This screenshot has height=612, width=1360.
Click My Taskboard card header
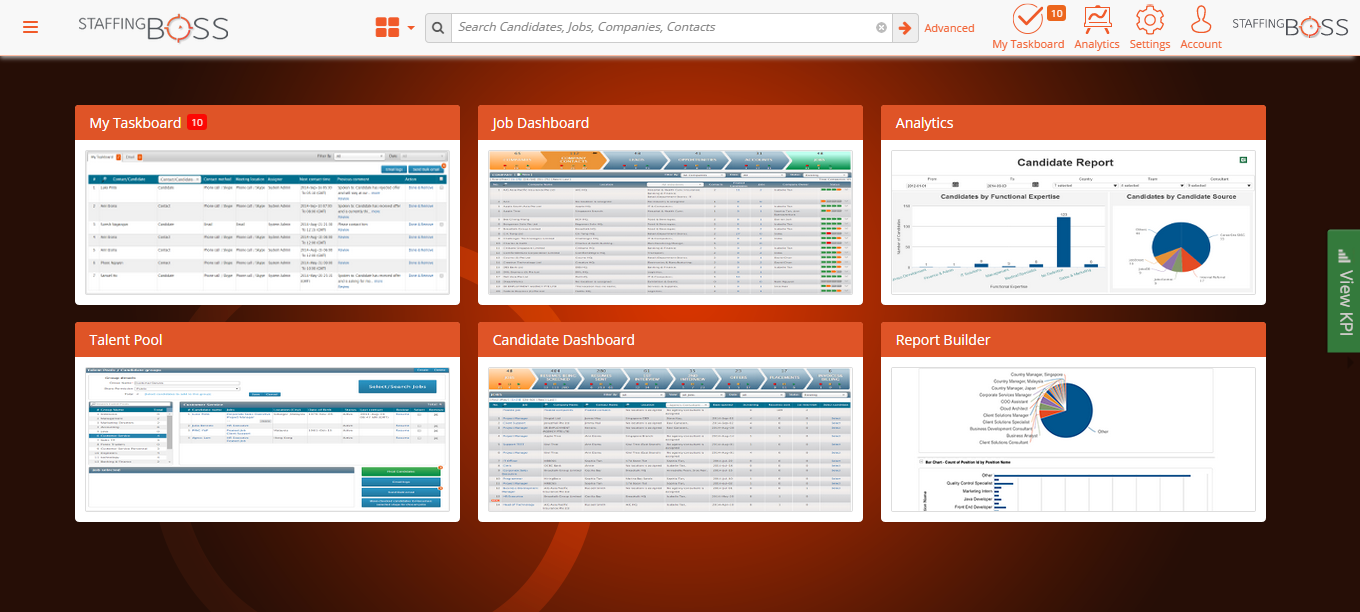coord(267,123)
